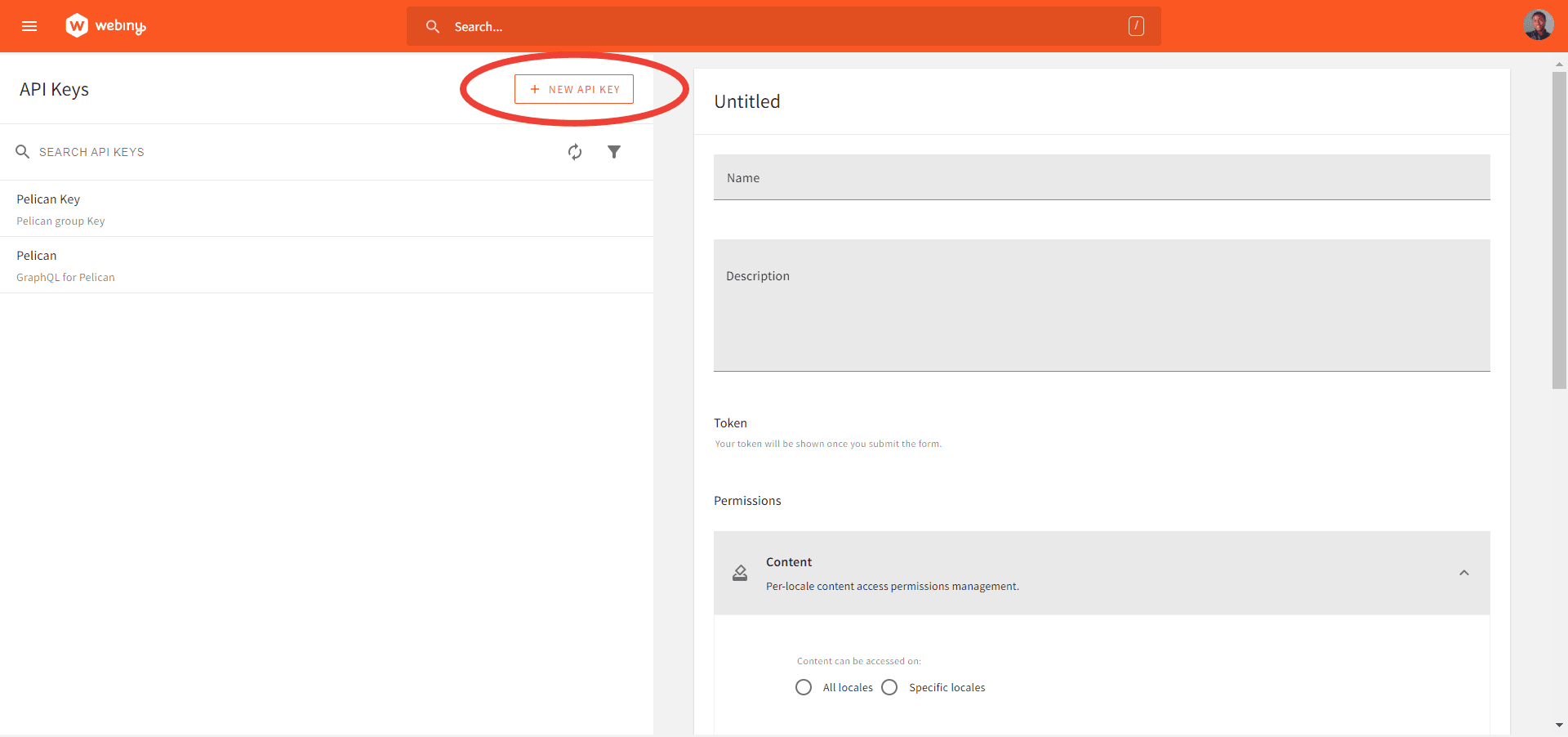
Task: Click the search magnifier in the top bar
Action: pyautogui.click(x=433, y=26)
